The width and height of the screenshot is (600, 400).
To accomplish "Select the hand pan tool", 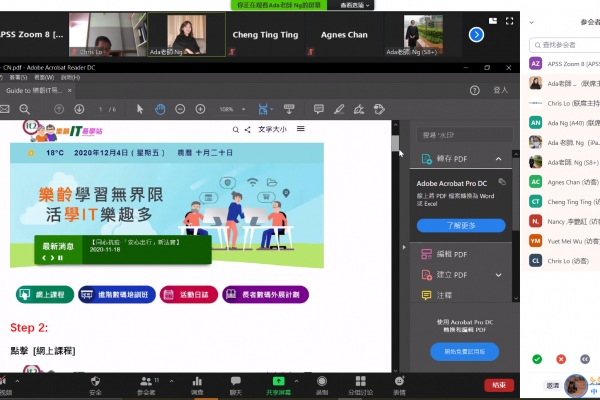I will click(160, 109).
